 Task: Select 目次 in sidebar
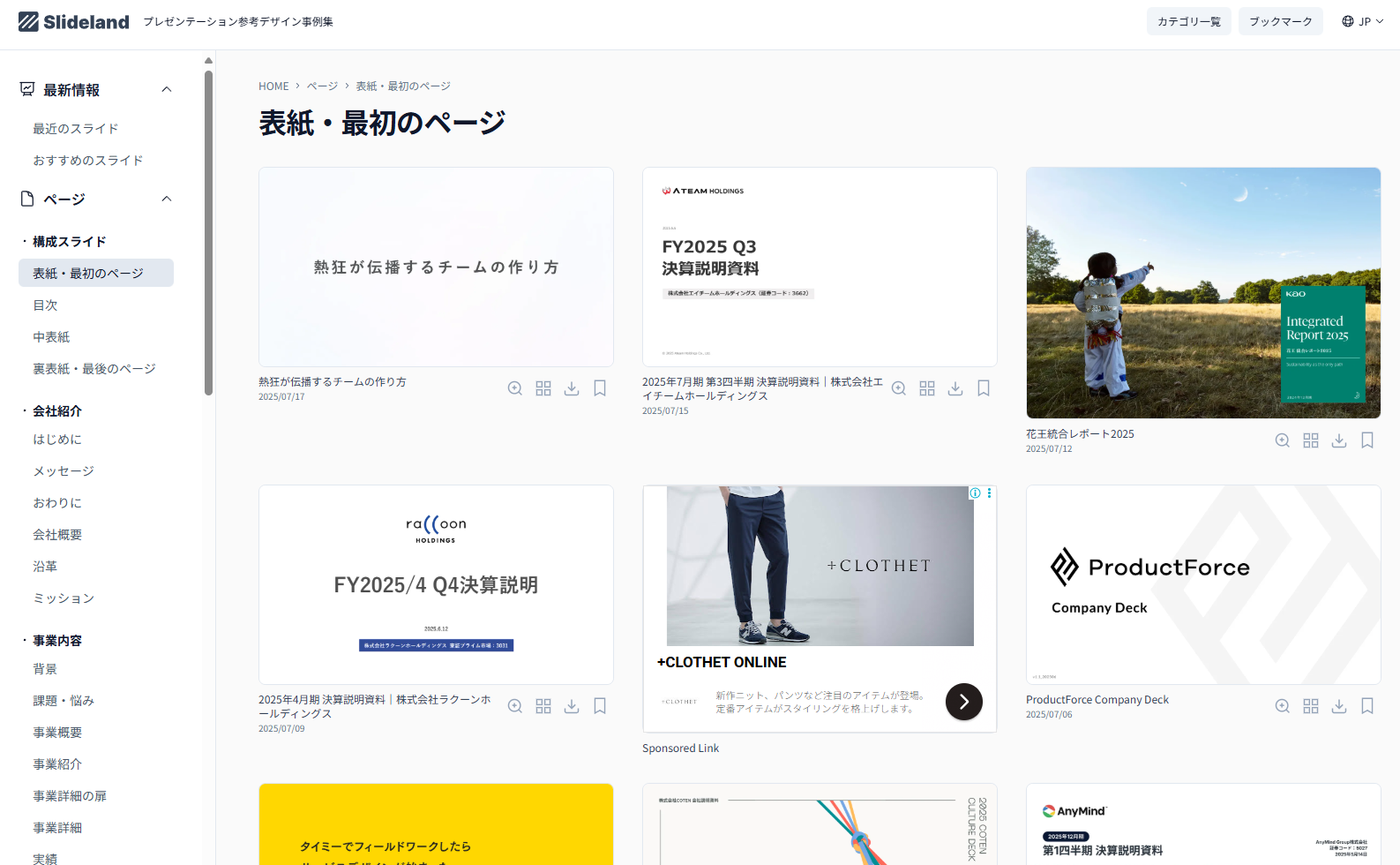45,305
